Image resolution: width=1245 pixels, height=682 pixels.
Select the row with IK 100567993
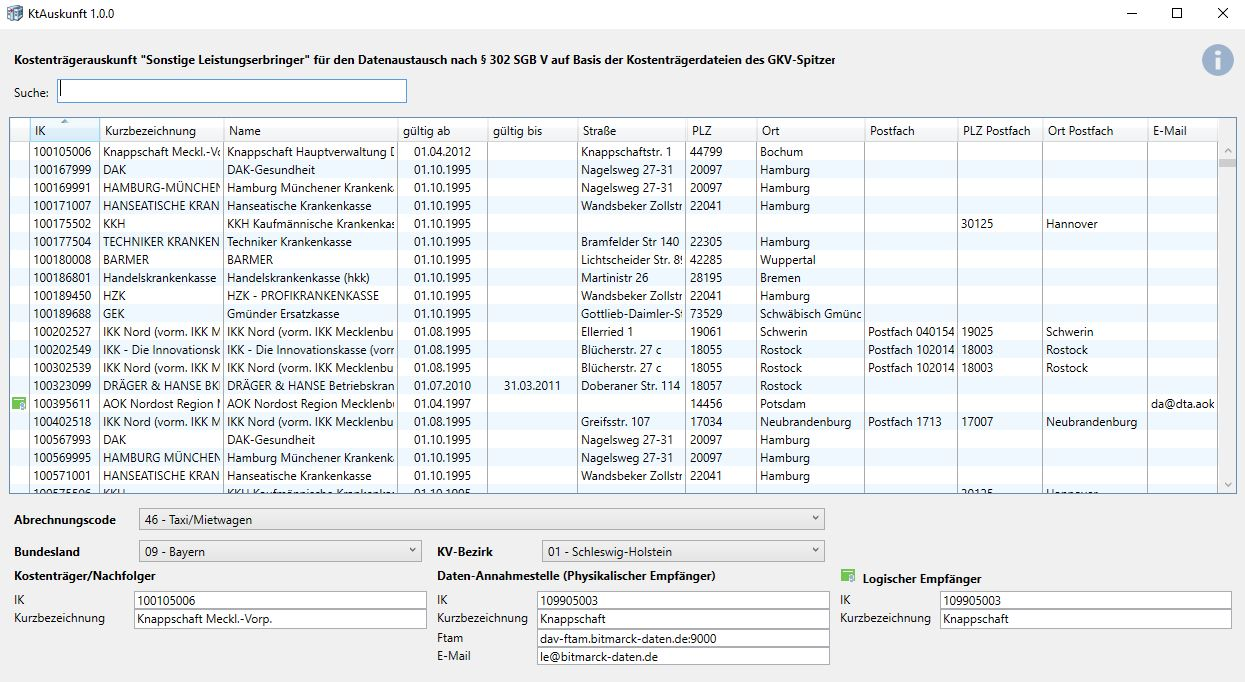[614, 440]
